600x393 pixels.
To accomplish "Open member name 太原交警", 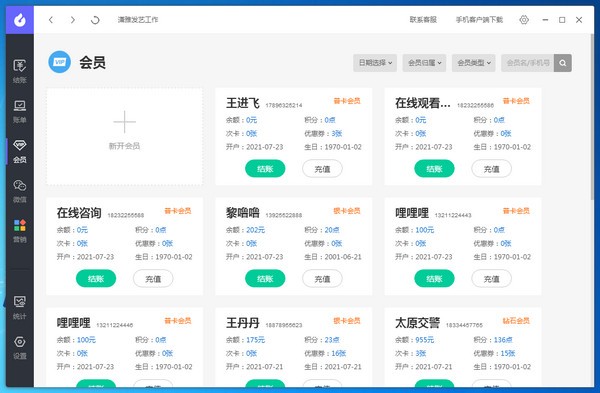I will point(417,323).
